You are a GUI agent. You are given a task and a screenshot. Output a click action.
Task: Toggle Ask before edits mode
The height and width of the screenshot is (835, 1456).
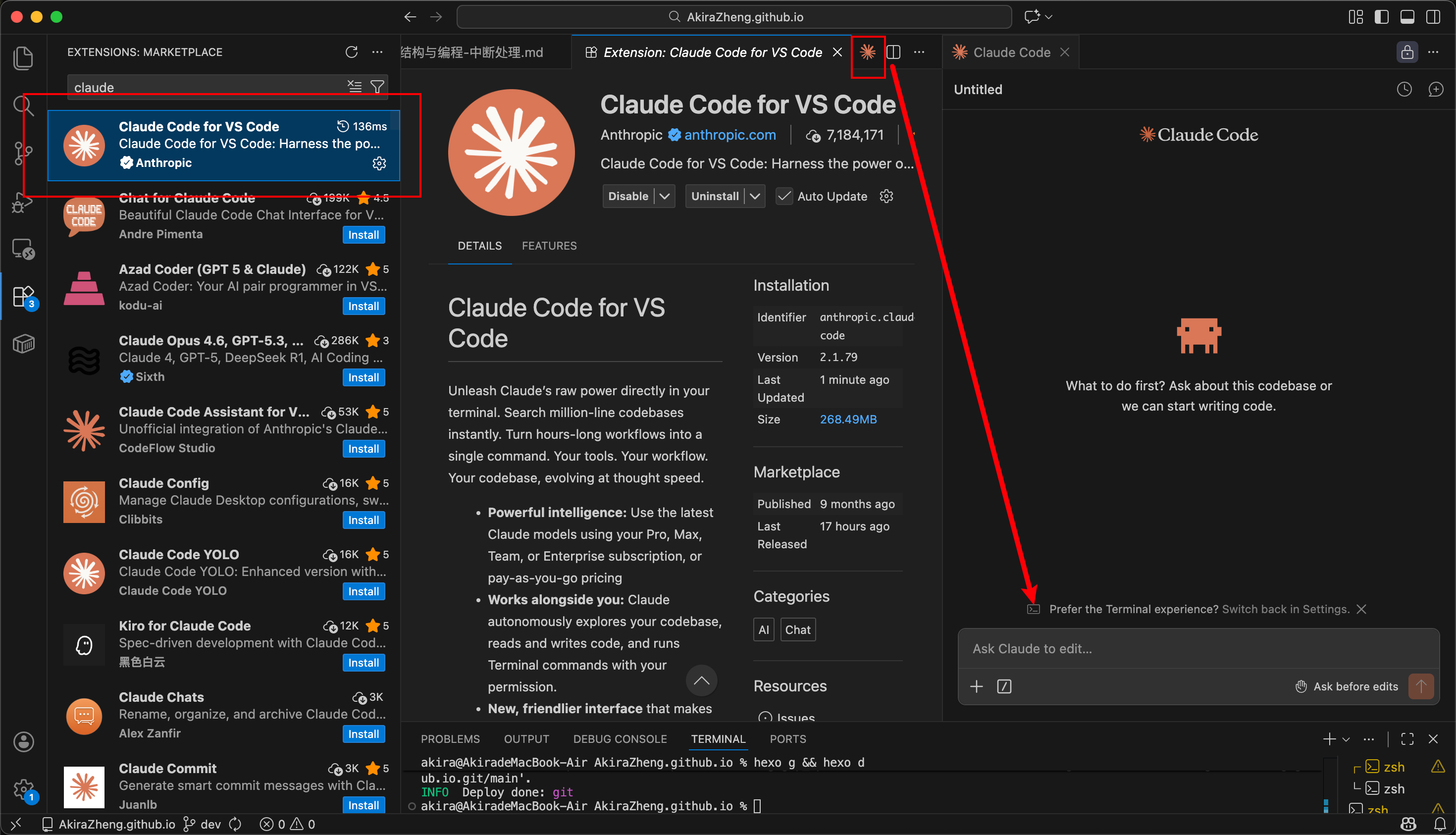pyautogui.click(x=1347, y=686)
